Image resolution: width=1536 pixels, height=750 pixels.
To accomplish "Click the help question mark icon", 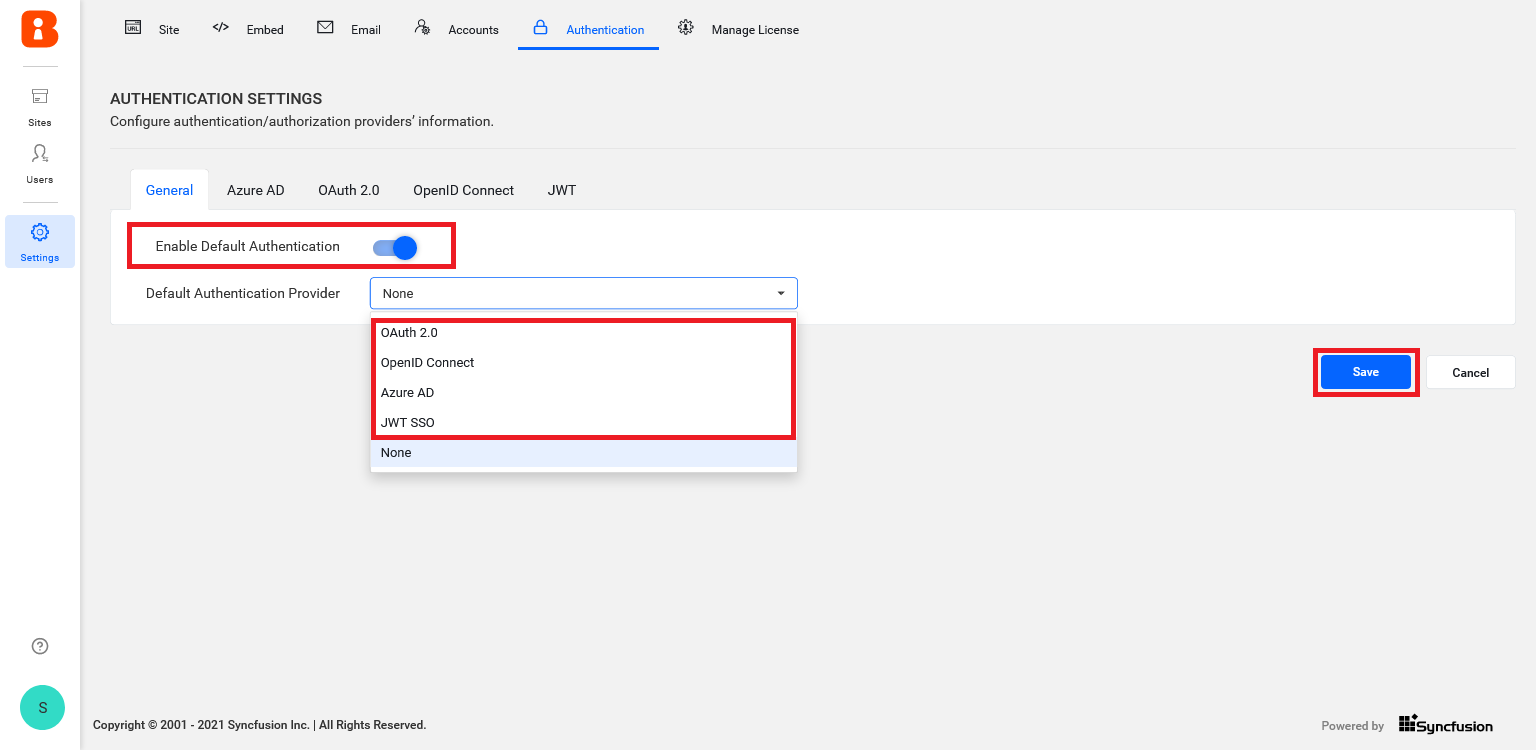I will (x=40, y=646).
